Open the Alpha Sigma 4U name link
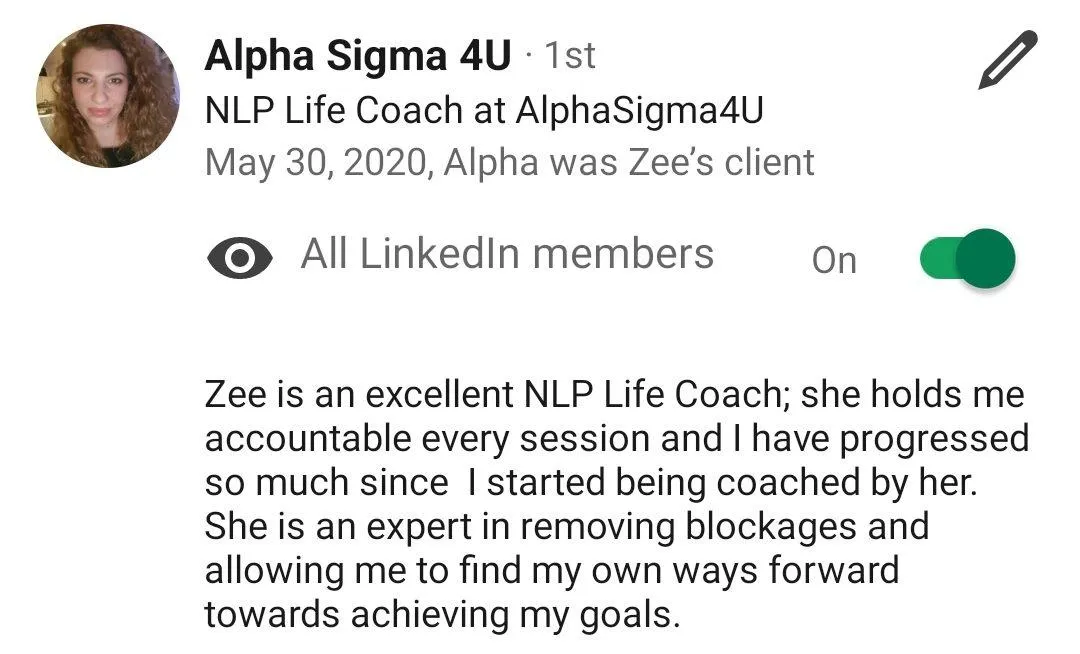The width and height of the screenshot is (1080, 654). (358, 55)
